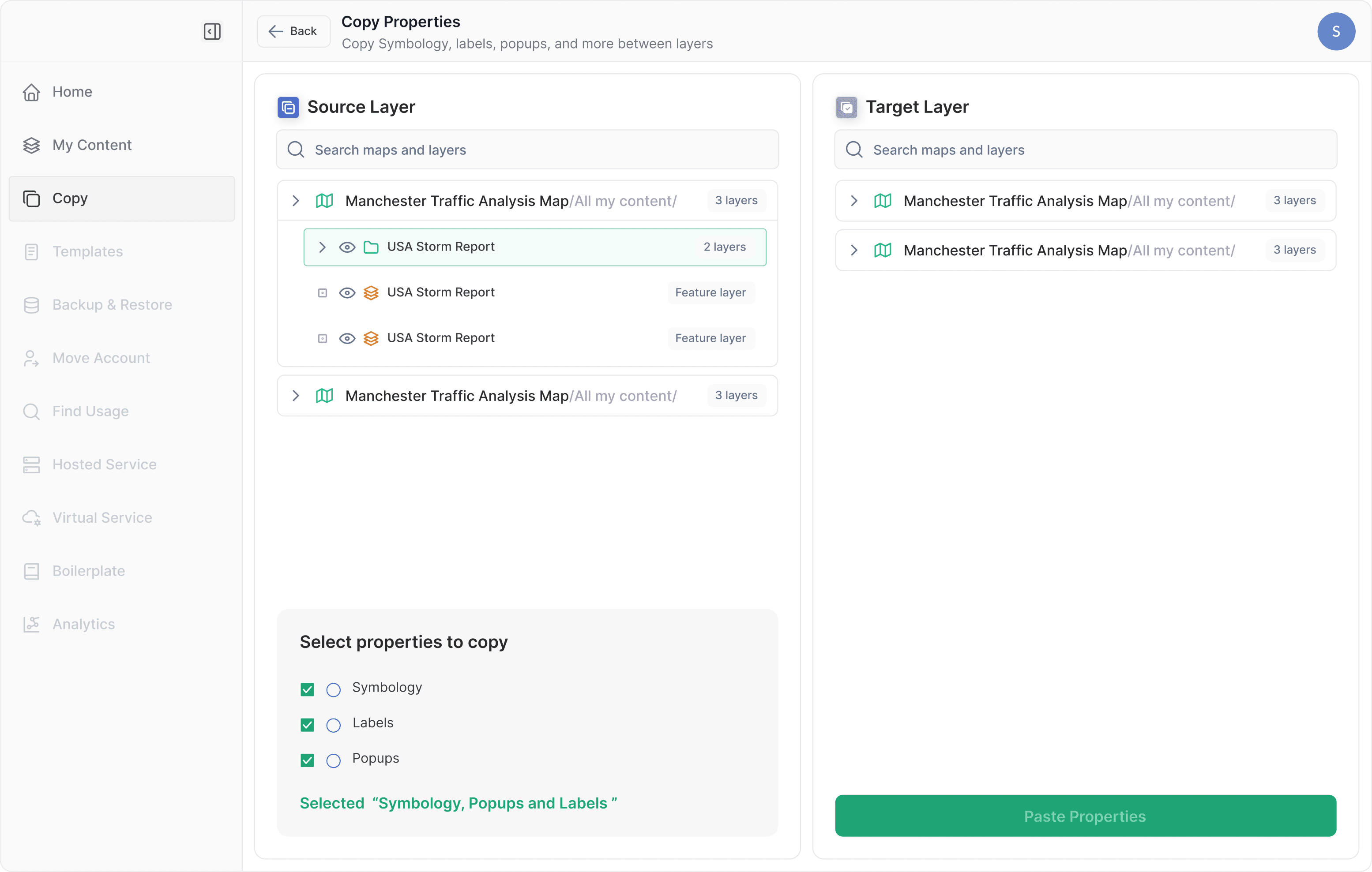Uncheck the Labels checkbox
Image resolution: width=1372 pixels, height=872 pixels.
pyautogui.click(x=307, y=725)
